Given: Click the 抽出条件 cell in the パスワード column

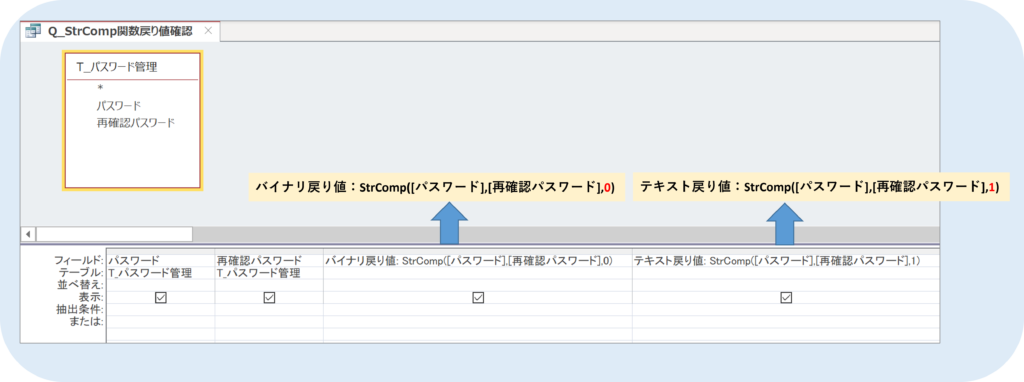Looking at the screenshot, I should click(161, 310).
